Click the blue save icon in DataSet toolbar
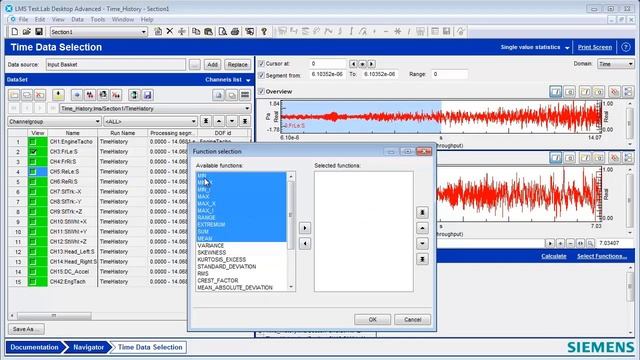640x360 pixels. [x=147, y=95]
